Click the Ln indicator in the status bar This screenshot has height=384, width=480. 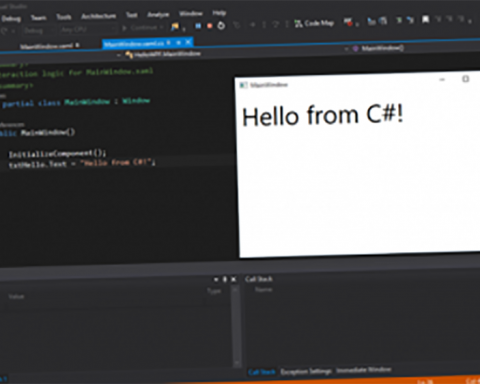click(x=425, y=382)
